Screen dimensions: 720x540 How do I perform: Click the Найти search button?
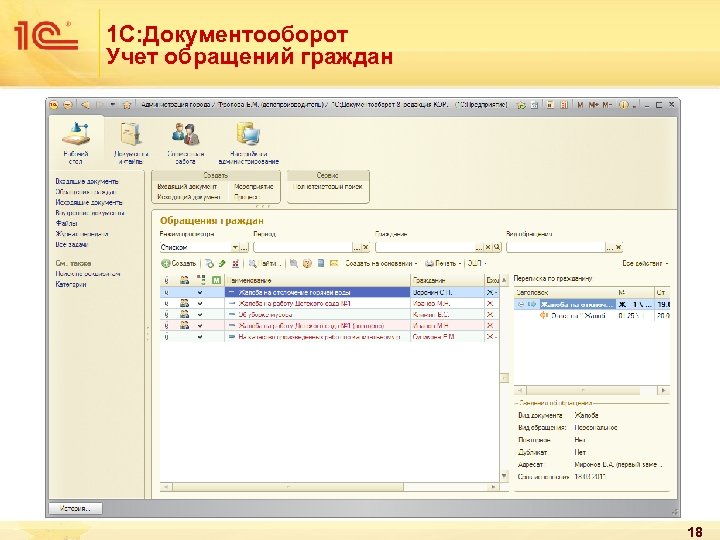[264, 264]
